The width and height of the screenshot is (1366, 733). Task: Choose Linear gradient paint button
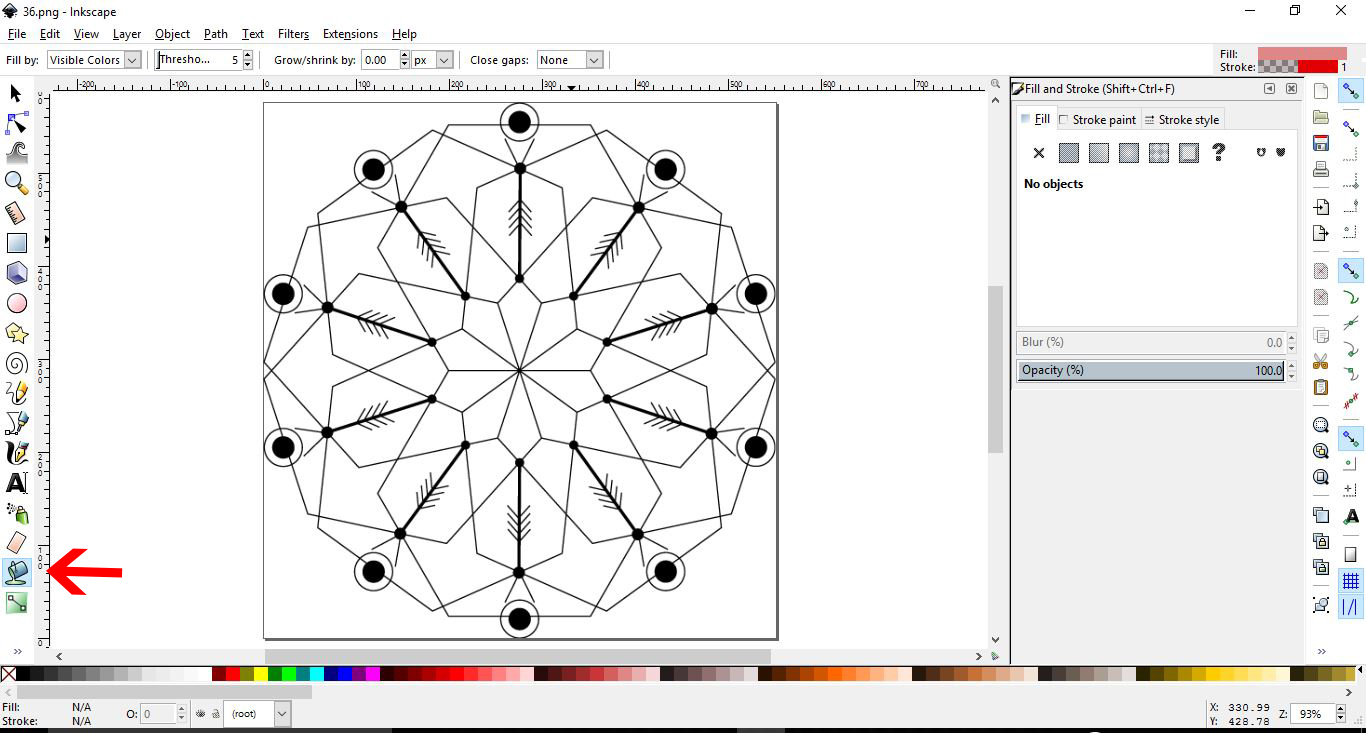(x=1099, y=153)
